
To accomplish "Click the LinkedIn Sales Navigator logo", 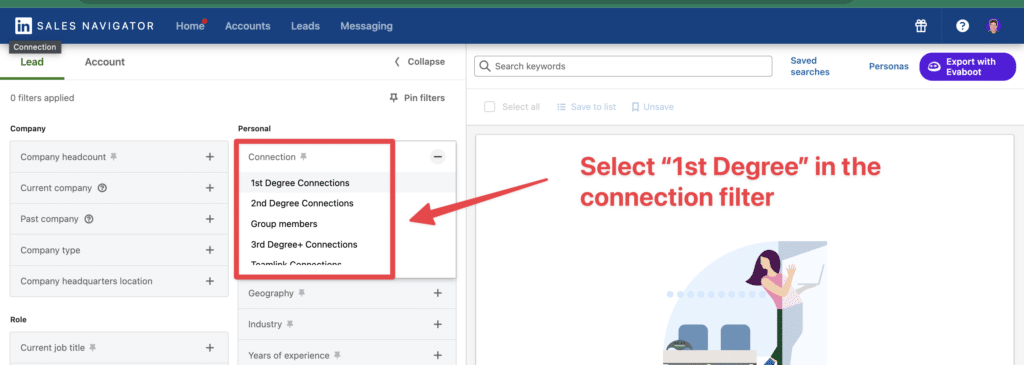I will (x=84, y=26).
